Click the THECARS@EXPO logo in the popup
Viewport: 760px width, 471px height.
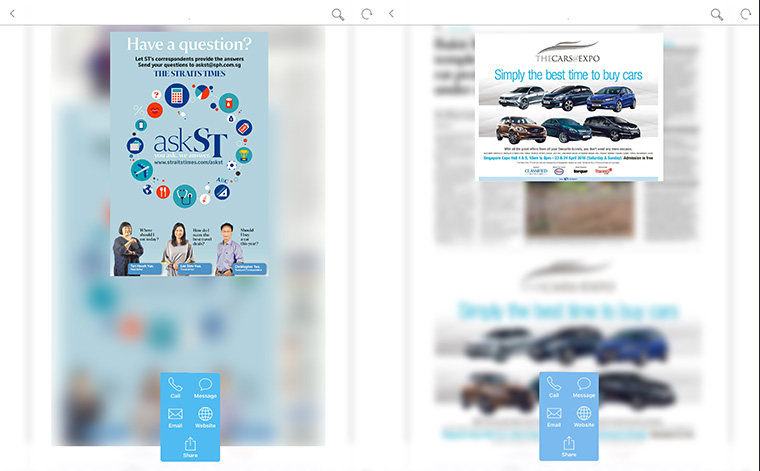[x=568, y=52]
